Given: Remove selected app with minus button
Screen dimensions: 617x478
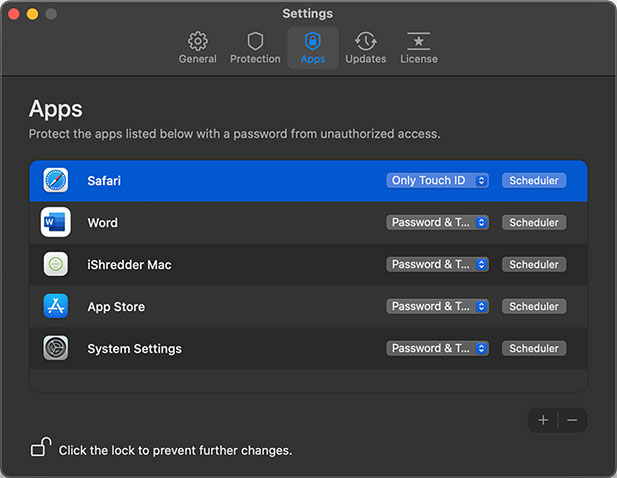Looking at the screenshot, I should 572,420.
